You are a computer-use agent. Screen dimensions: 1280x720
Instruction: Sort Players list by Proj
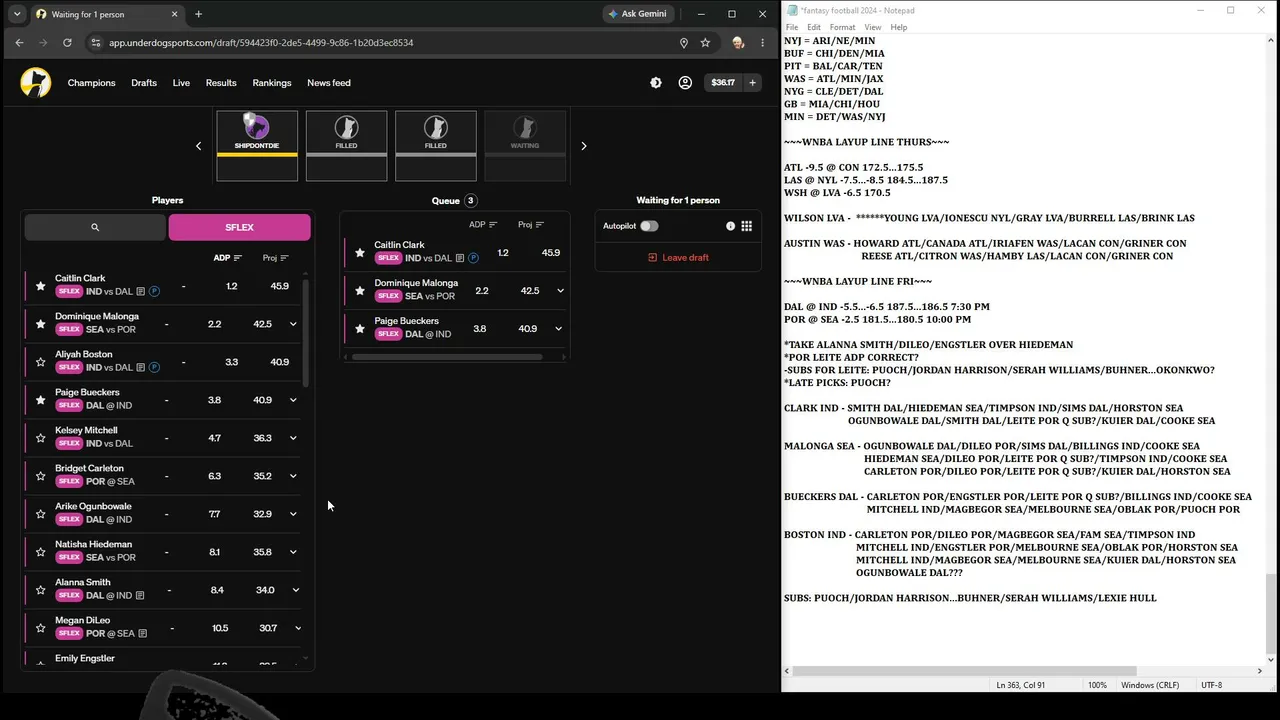[x=276, y=258]
